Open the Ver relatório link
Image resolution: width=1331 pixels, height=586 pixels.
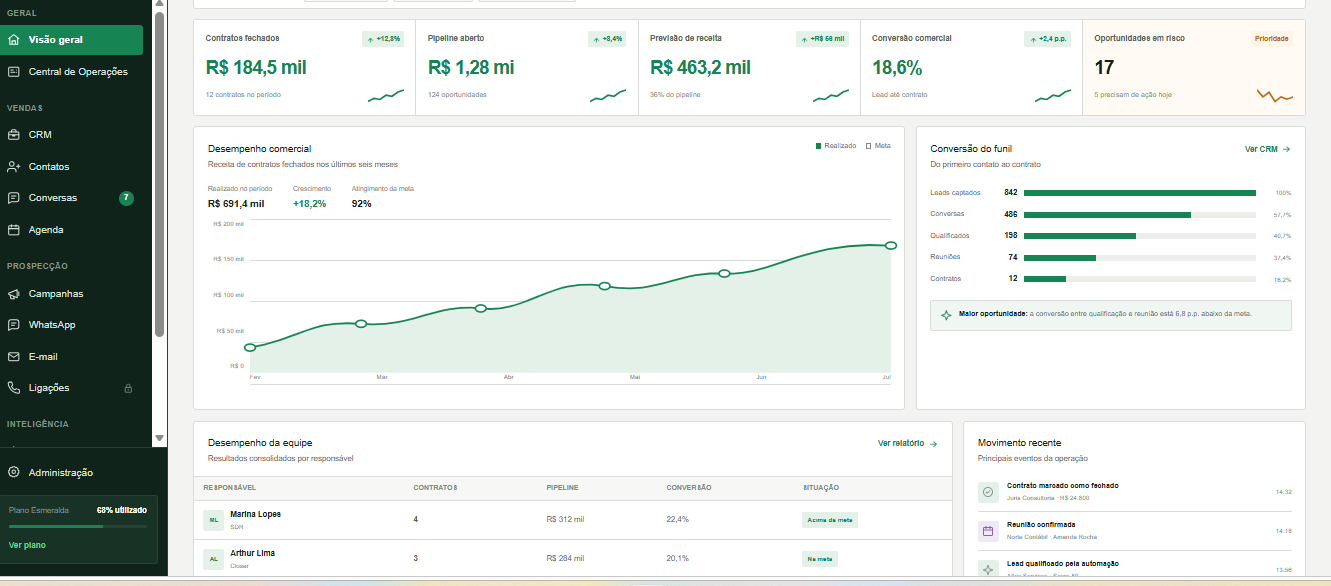click(x=907, y=443)
